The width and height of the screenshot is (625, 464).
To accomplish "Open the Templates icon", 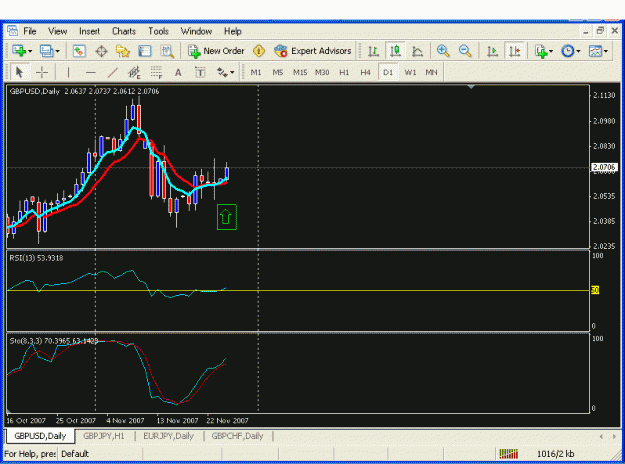I will pos(596,51).
